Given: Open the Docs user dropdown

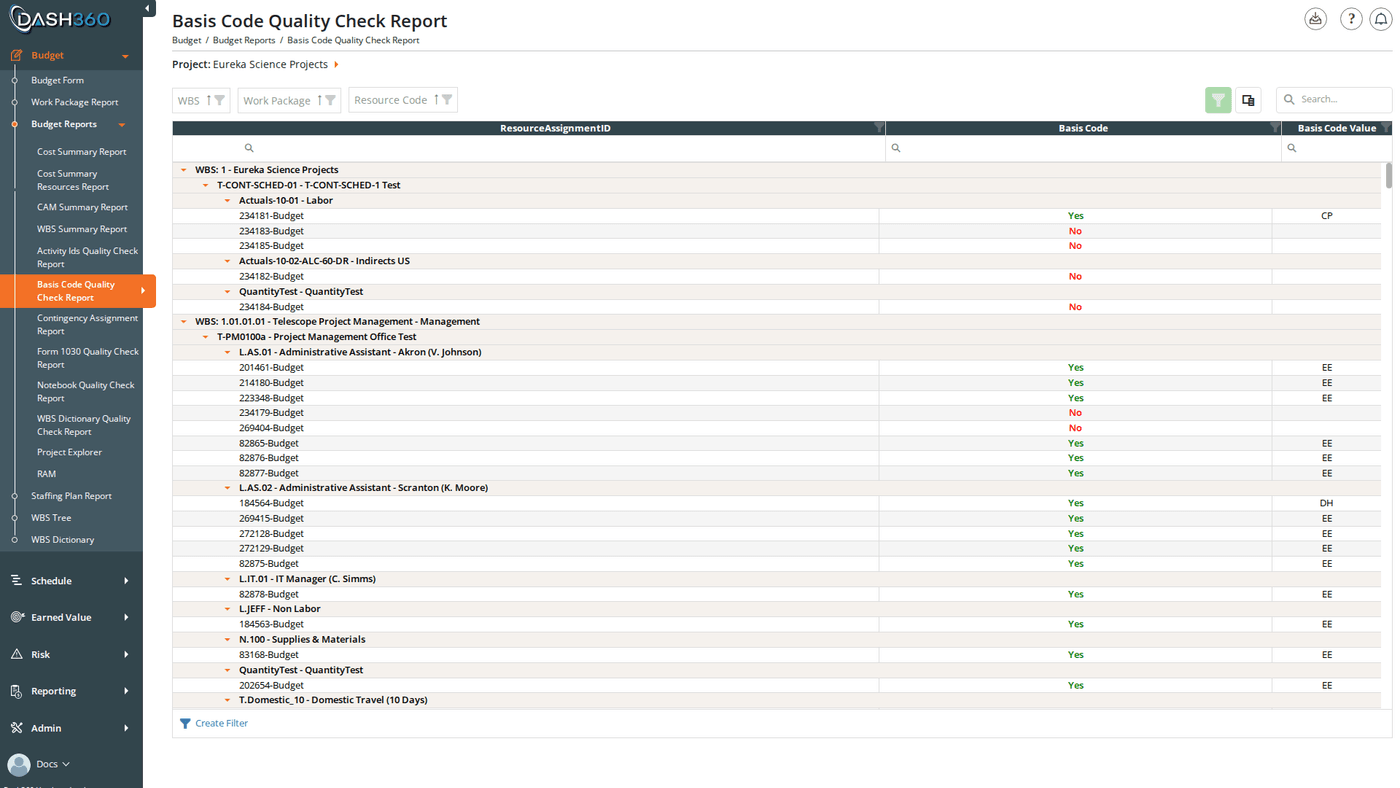Looking at the screenshot, I should click(x=53, y=764).
